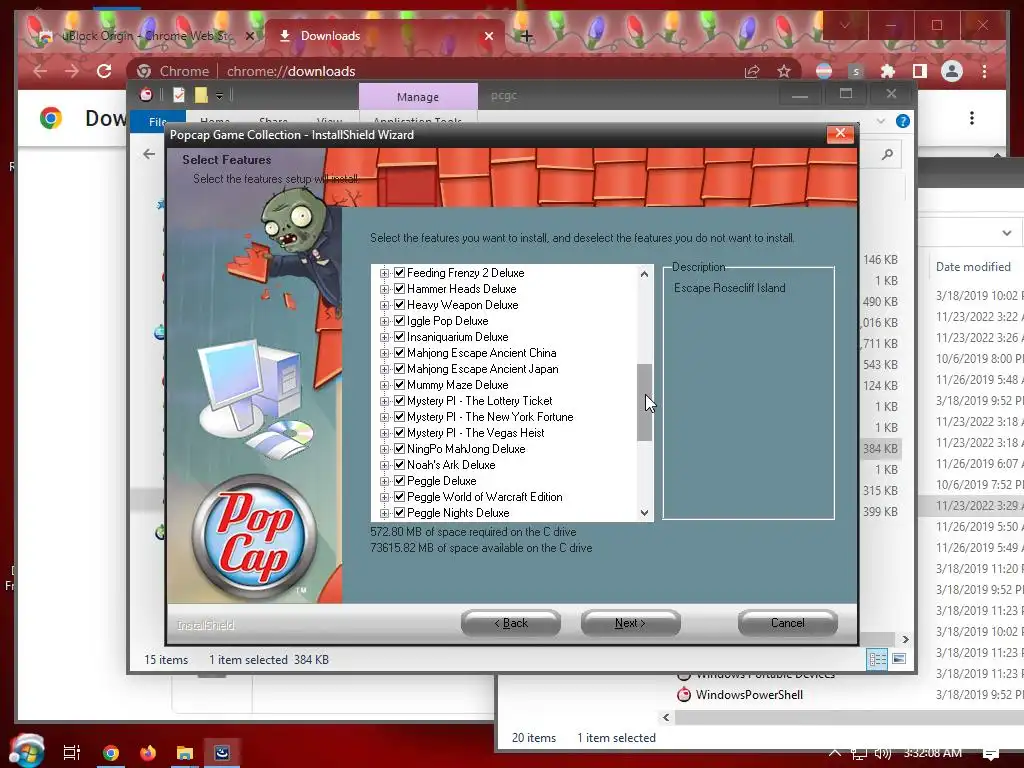This screenshot has width=1024, height=768.
Task: Select WindowsPowerShell folder in back window
Action: [x=749, y=695]
